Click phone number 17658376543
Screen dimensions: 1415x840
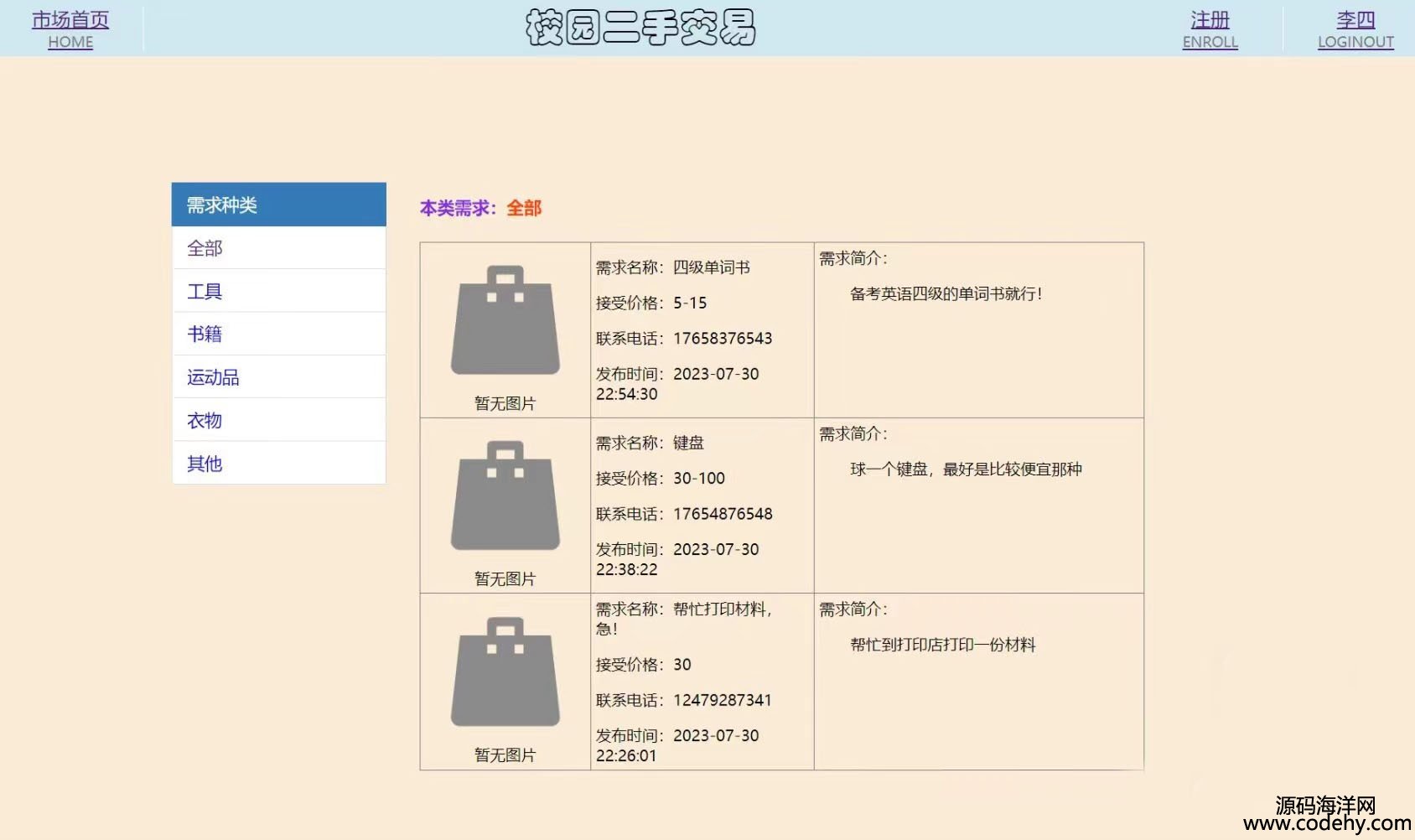coord(723,339)
